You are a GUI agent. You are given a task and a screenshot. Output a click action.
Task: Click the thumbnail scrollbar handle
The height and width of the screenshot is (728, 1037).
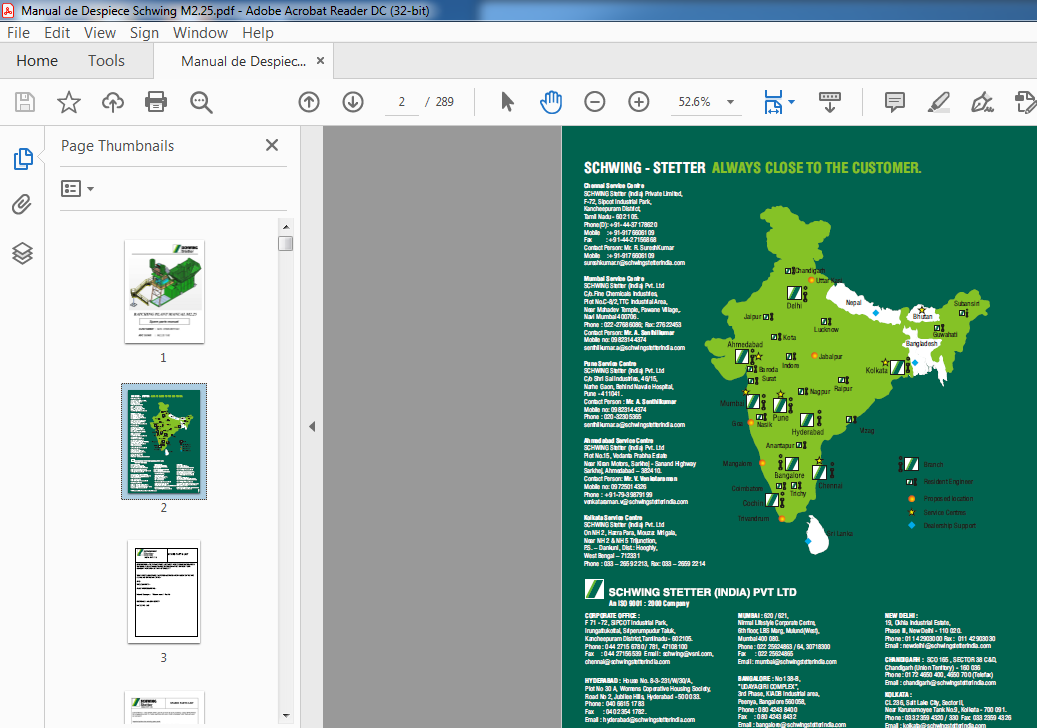[x=286, y=243]
